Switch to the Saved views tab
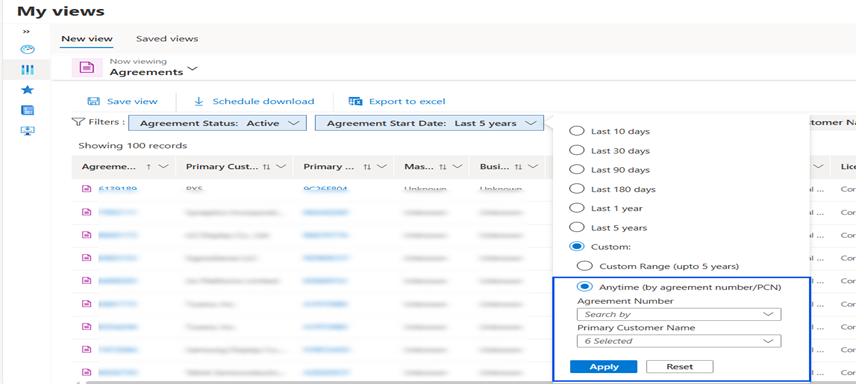The height and width of the screenshot is (384, 856). [167, 39]
